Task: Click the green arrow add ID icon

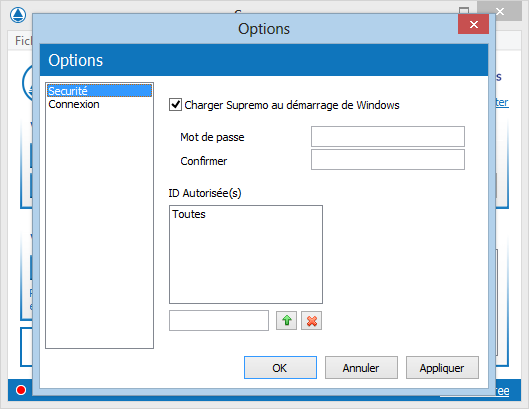Action: coord(286,321)
